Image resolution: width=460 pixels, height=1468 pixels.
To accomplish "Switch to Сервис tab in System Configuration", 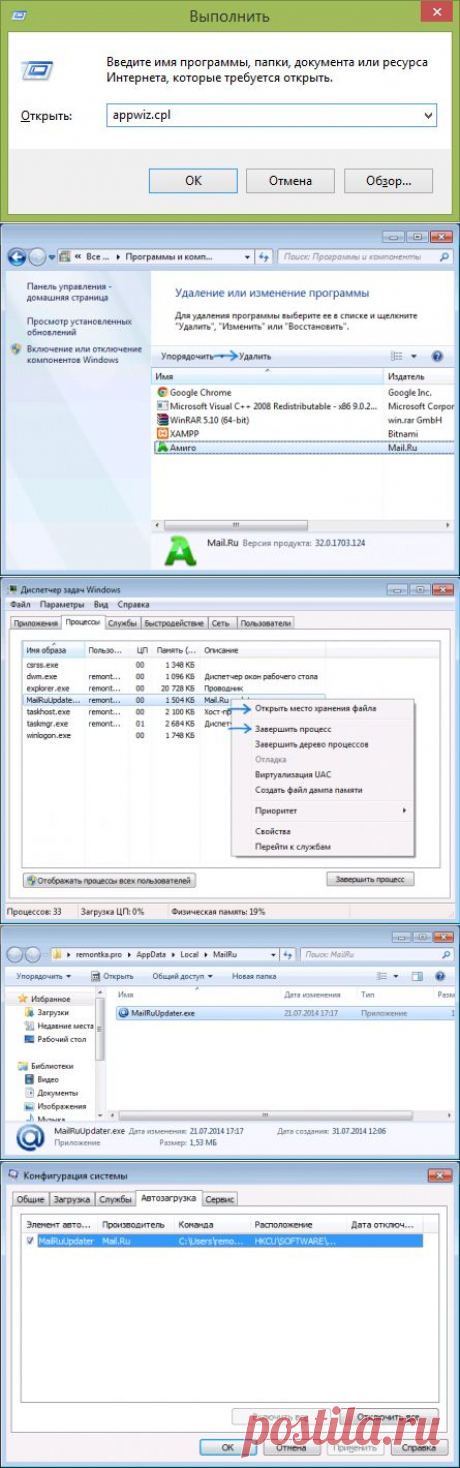I will click(219, 1198).
